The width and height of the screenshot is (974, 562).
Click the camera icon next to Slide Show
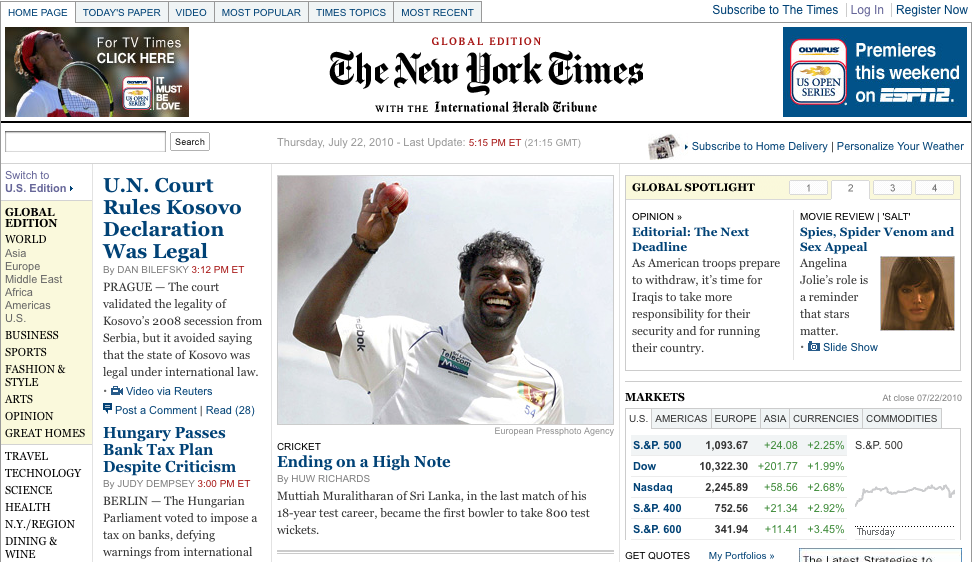click(x=813, y=347)
